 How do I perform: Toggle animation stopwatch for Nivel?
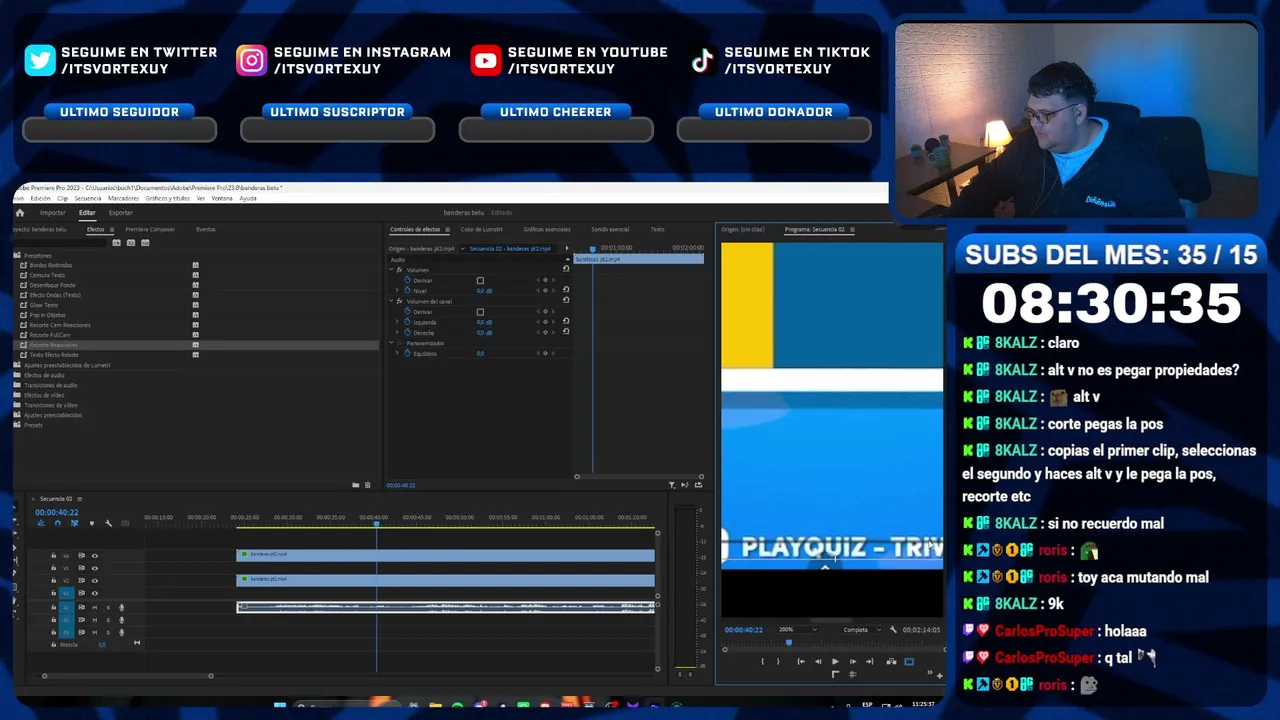pos(407,290)
